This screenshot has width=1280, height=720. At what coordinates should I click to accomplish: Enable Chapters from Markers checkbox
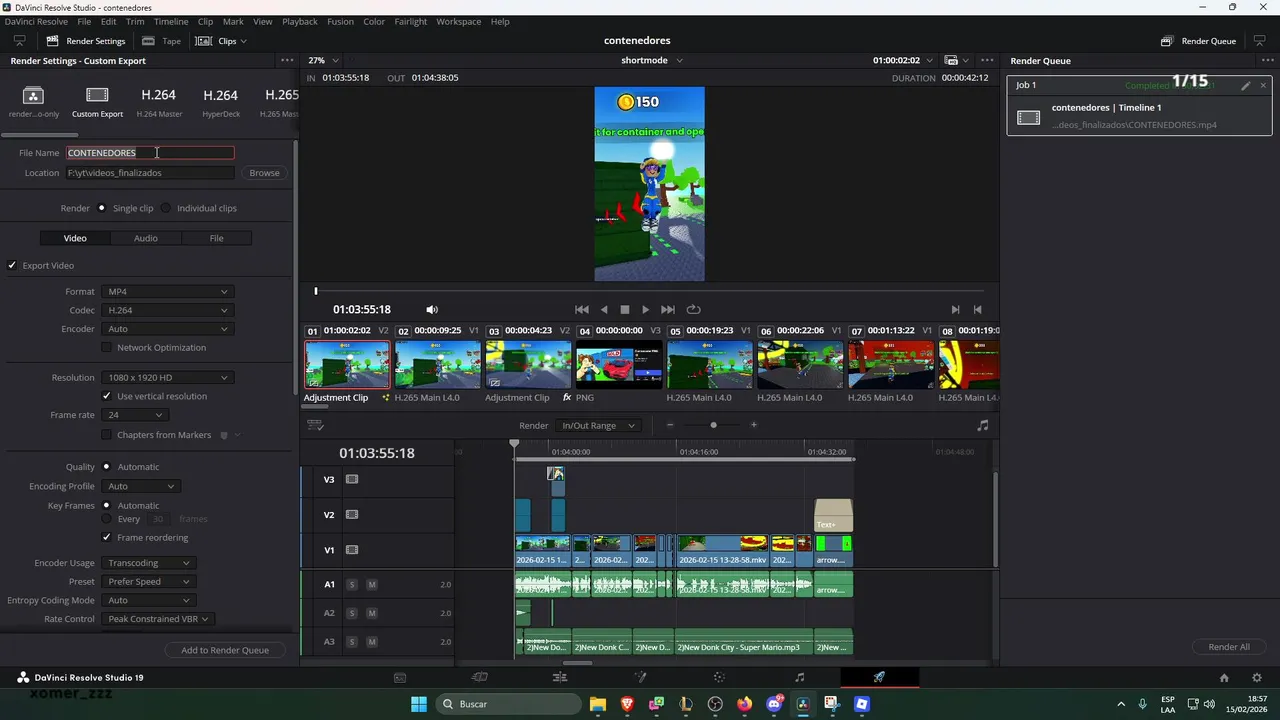point(107,435)
